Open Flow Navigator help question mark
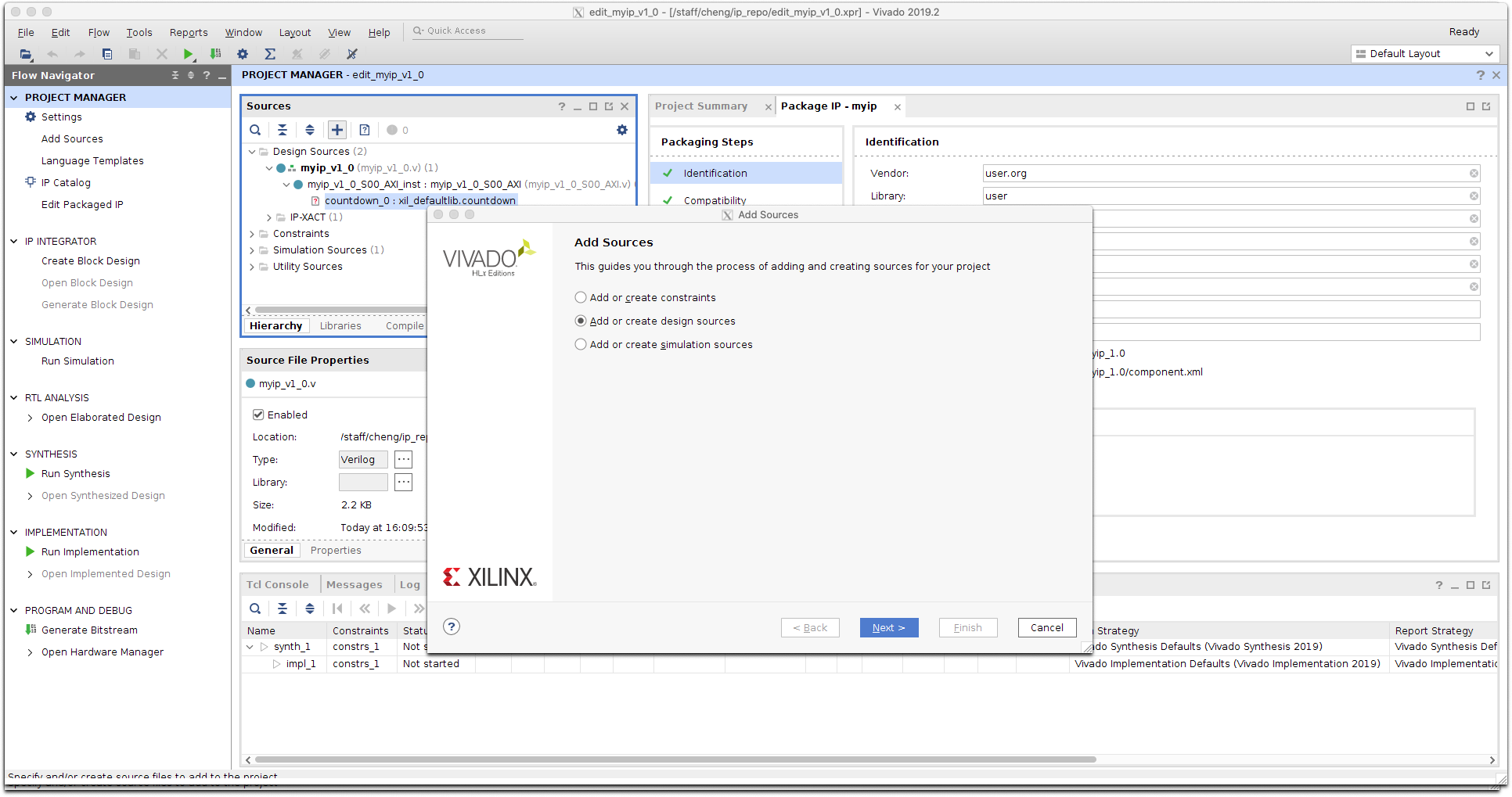The image size is (1512, 797). 207,75
